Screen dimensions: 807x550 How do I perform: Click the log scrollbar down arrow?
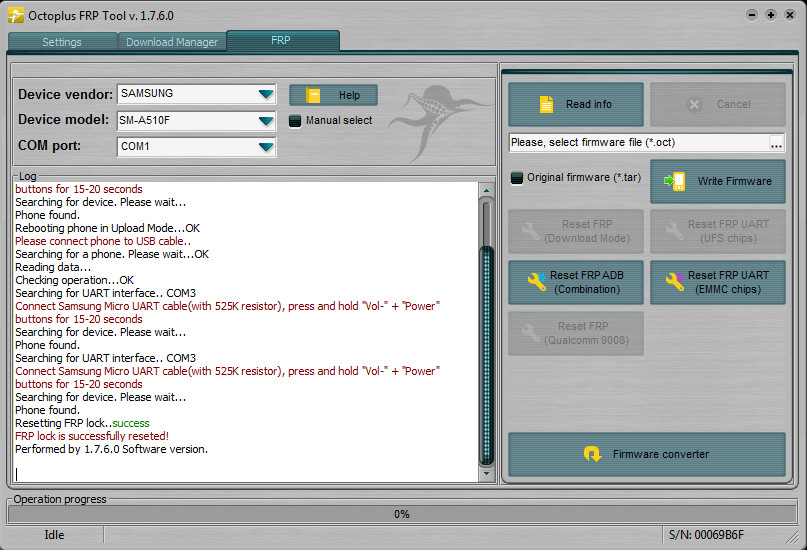point(486,473)
